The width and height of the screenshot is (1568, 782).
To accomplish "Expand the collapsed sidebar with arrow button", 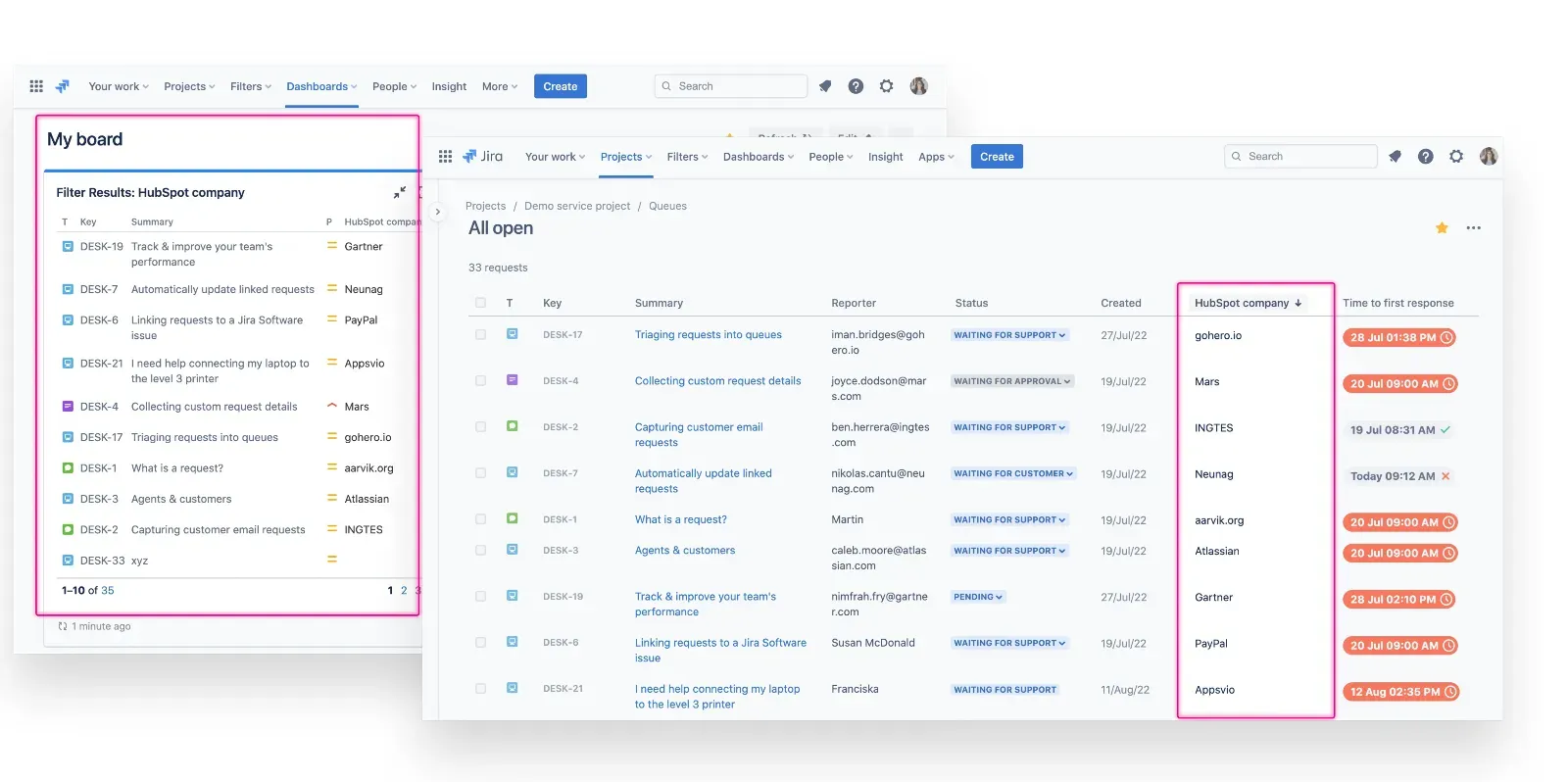I will pos(437,212).
